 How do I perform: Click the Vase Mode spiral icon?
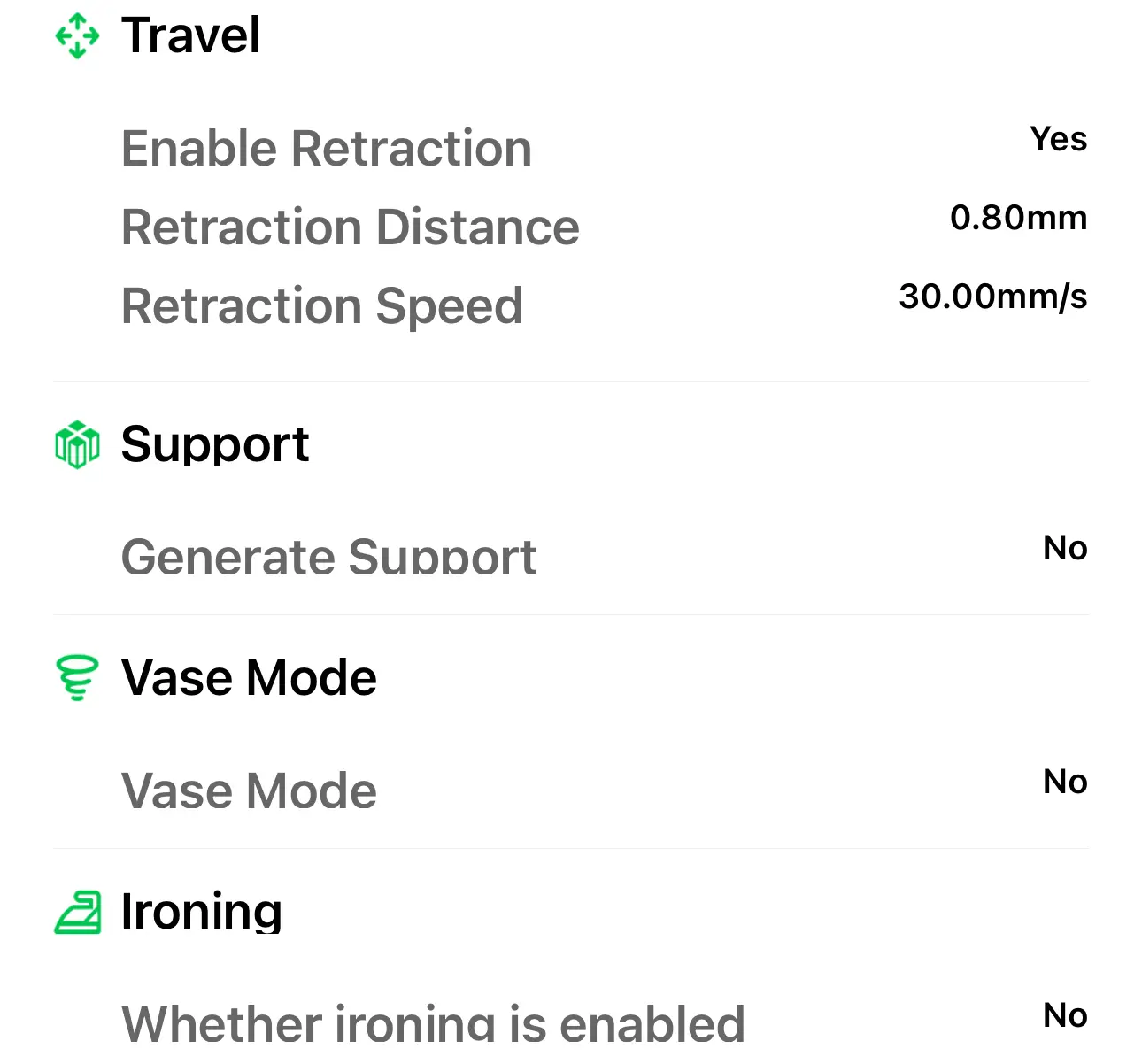78,678
